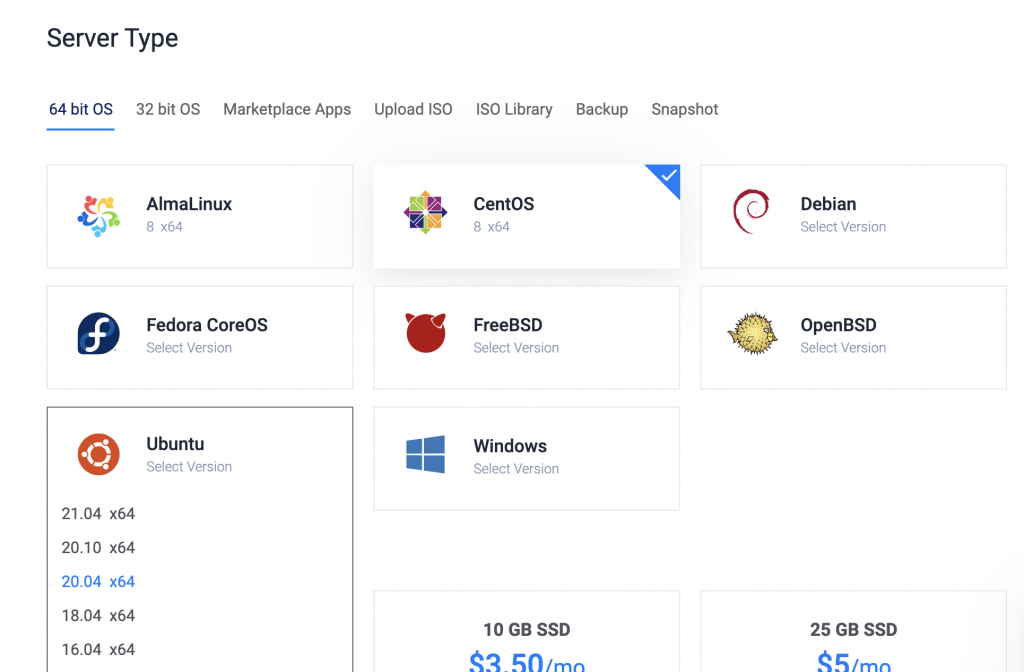Open the Marketplace Apps tab
Image resolution: width=1024 pixels, height=672 pixels.
coord(287,109)
